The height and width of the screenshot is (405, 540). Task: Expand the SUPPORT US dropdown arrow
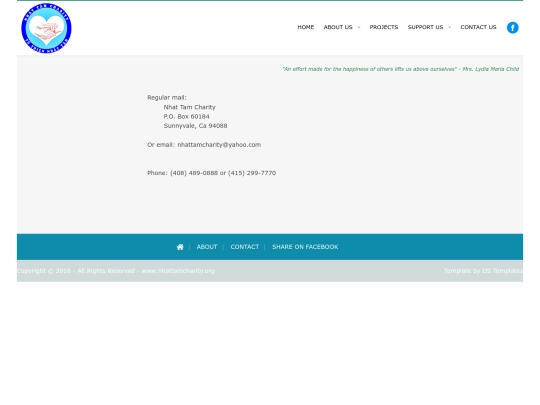tap(449, 27)
